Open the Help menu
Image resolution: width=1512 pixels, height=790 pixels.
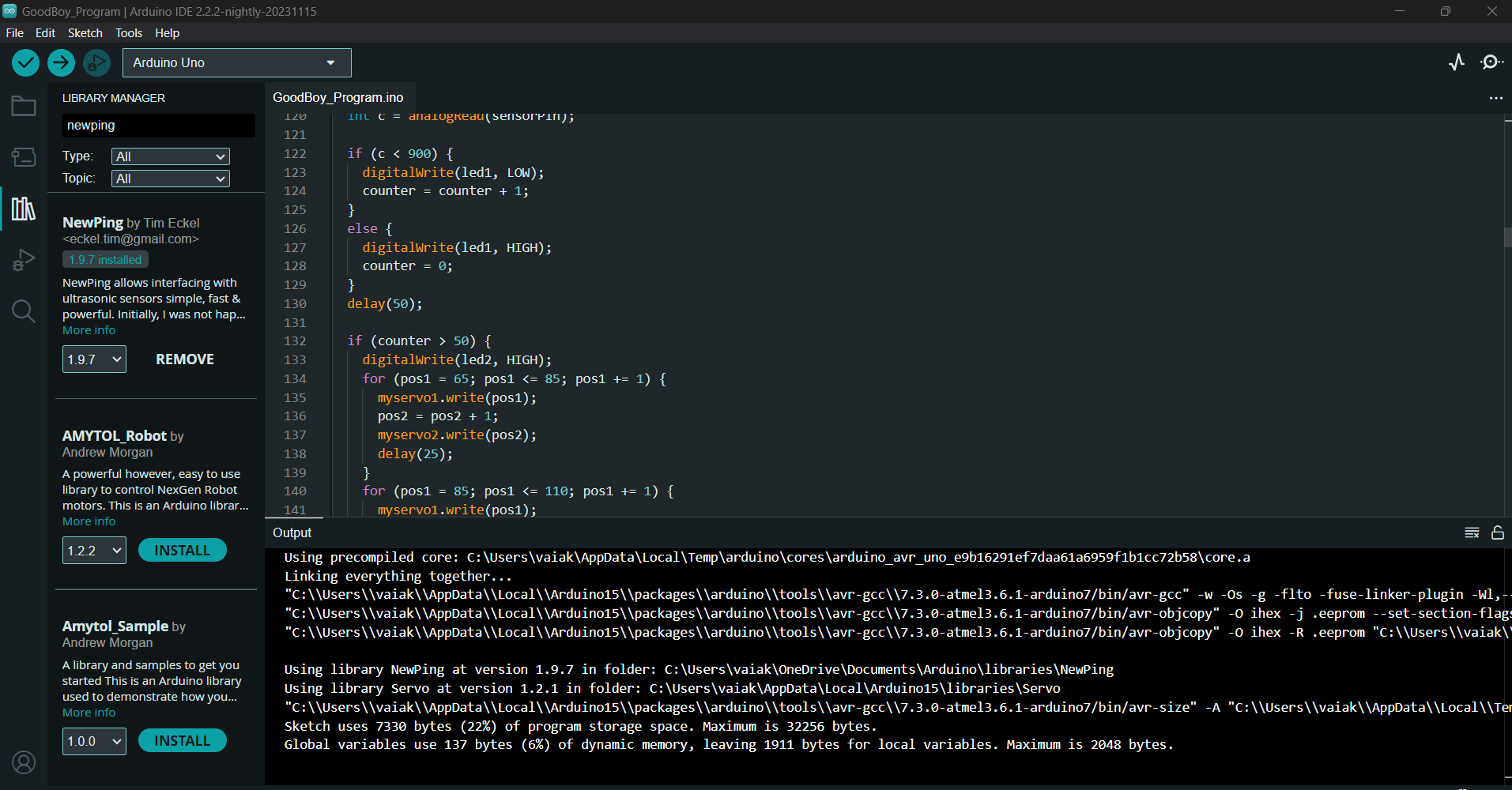[x=167, y=33]
